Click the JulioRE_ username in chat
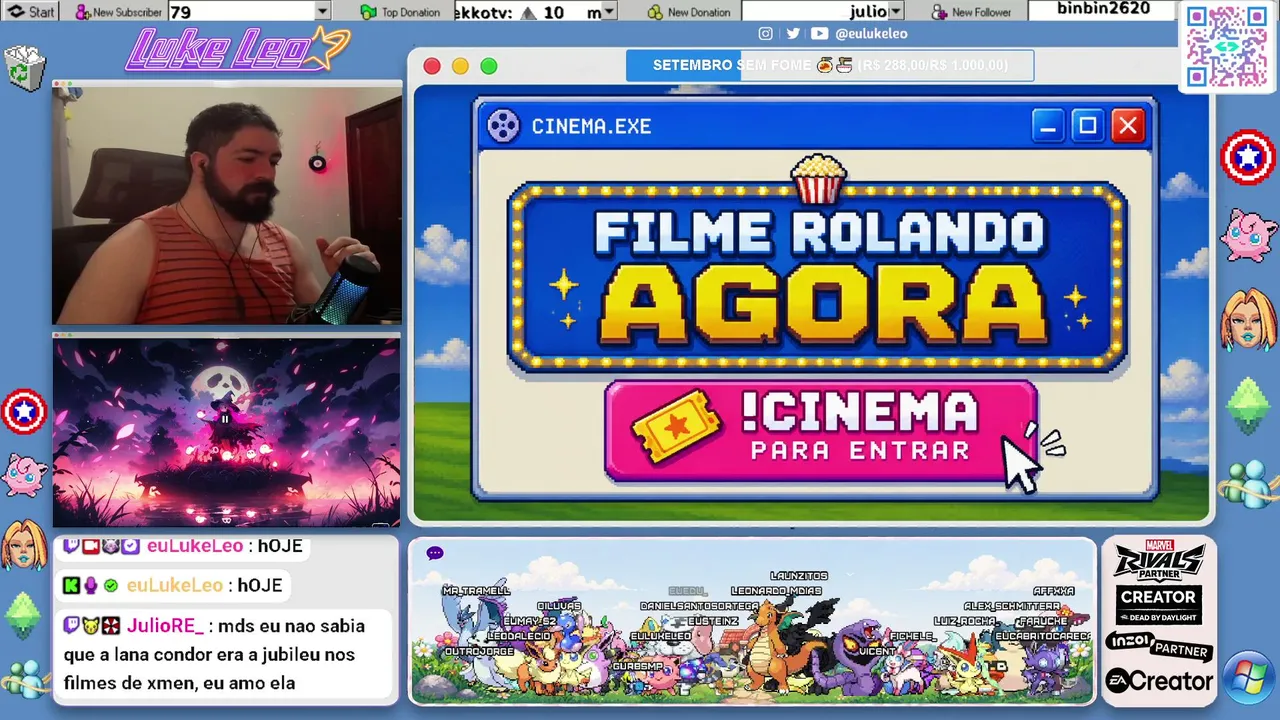The width and height of the screenshot is (1280, 720). (x=165, y=627)
